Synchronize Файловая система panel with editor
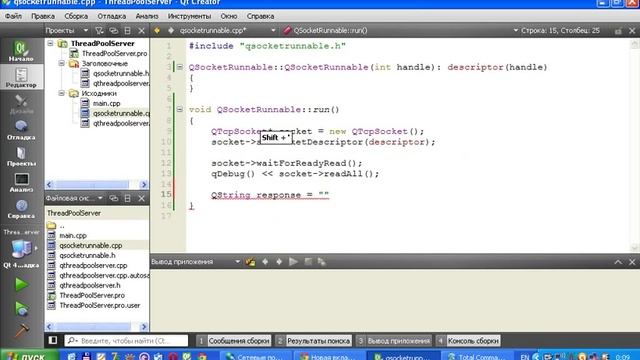 pos(113,198)
